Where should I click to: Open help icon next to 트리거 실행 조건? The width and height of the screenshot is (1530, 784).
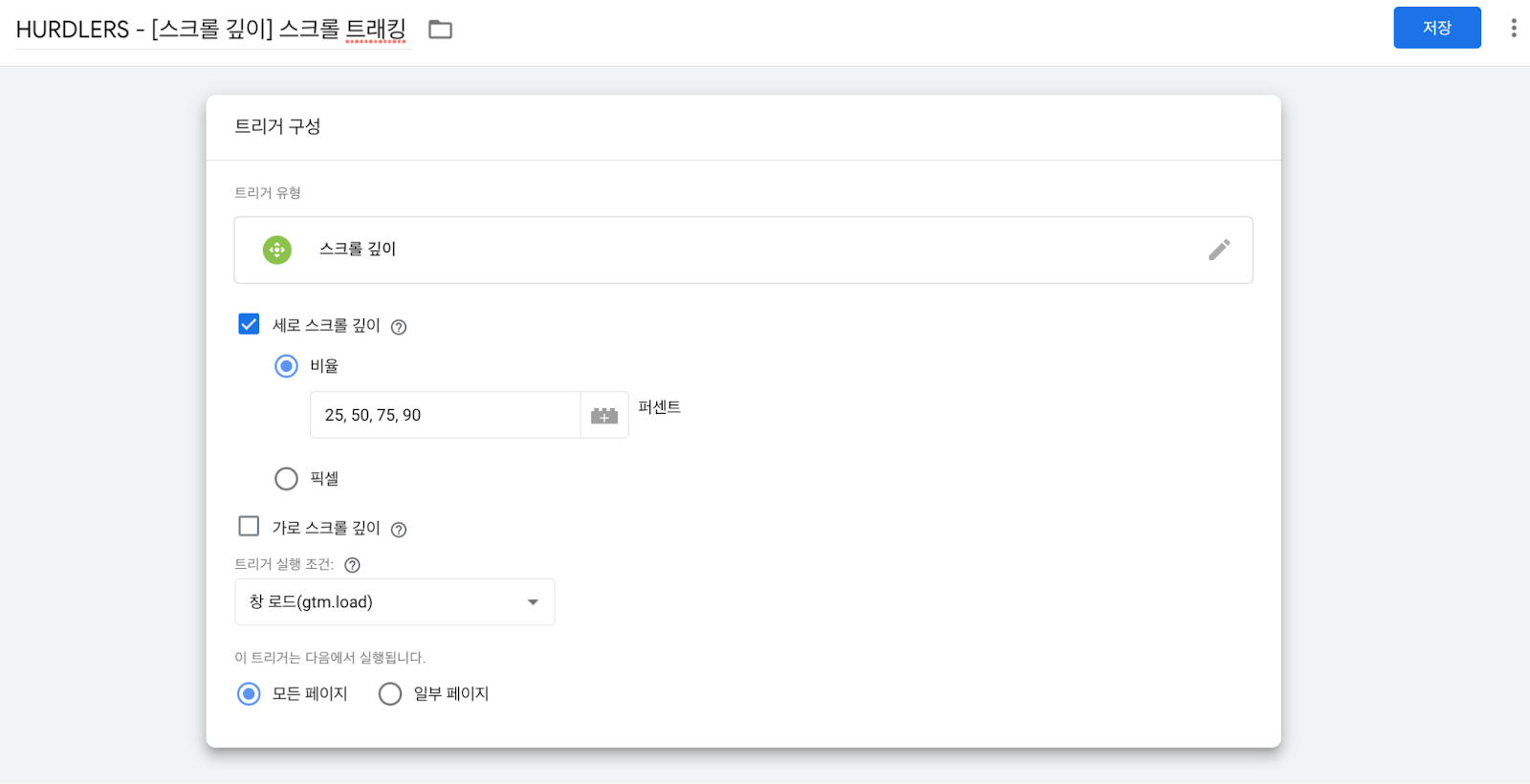pyautogui.click(x=352, y=565)
